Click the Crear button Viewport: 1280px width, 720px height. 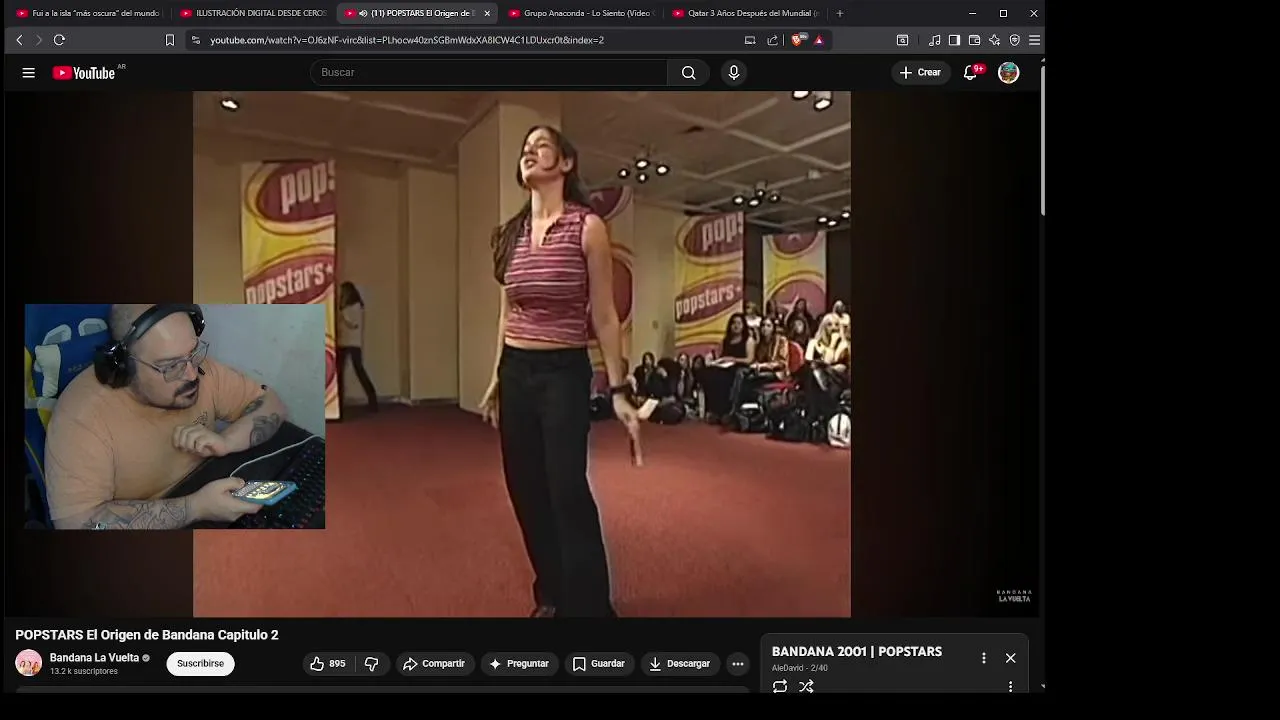(x=920, y=72)
